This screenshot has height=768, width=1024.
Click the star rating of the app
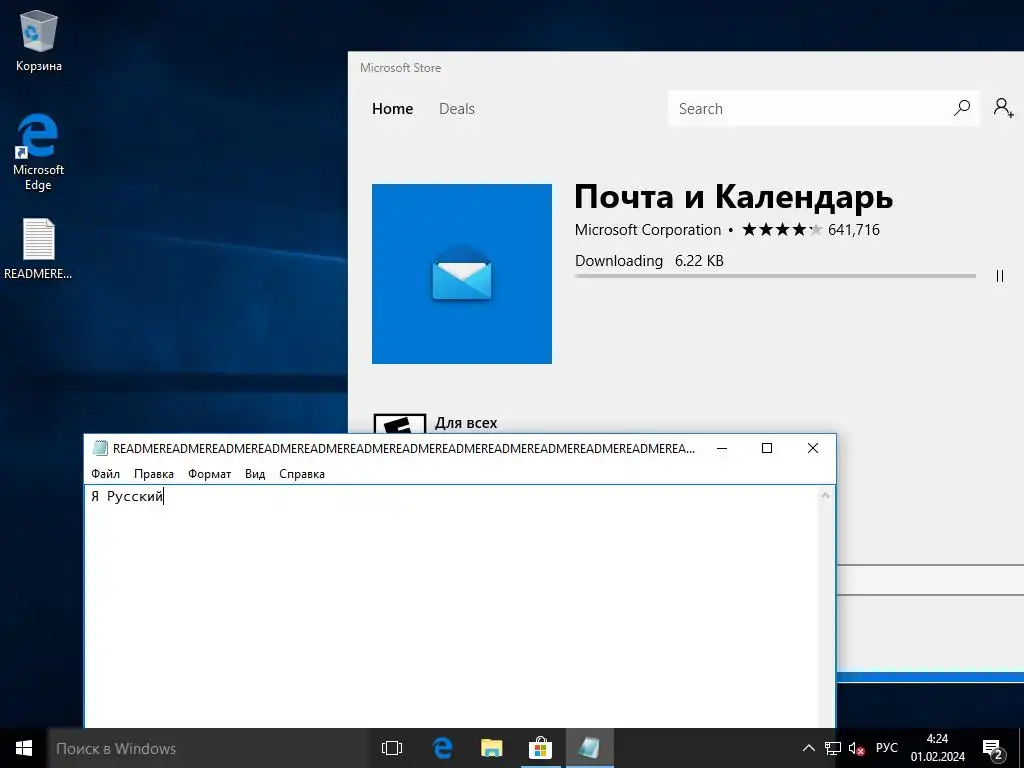782,229
